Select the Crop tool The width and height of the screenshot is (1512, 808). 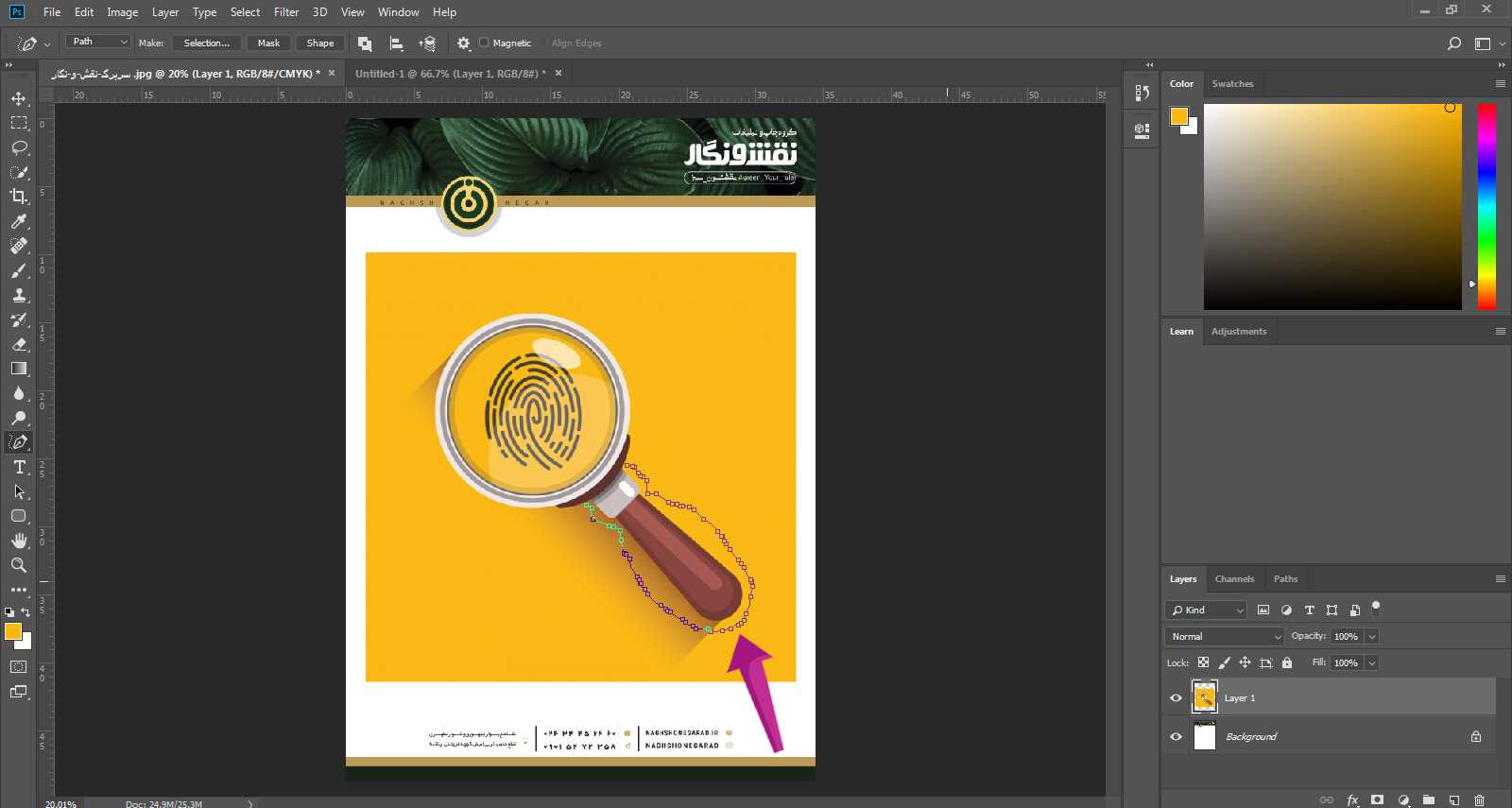coord(19,197)
